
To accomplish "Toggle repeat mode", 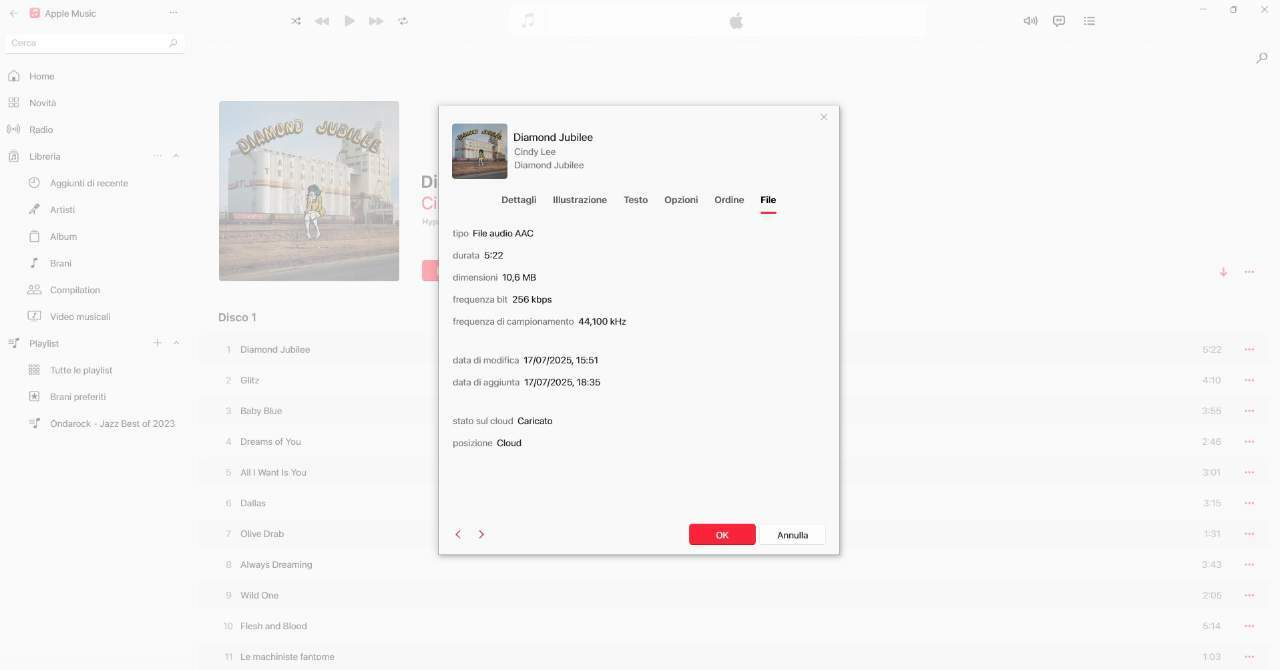I will 403,21.
